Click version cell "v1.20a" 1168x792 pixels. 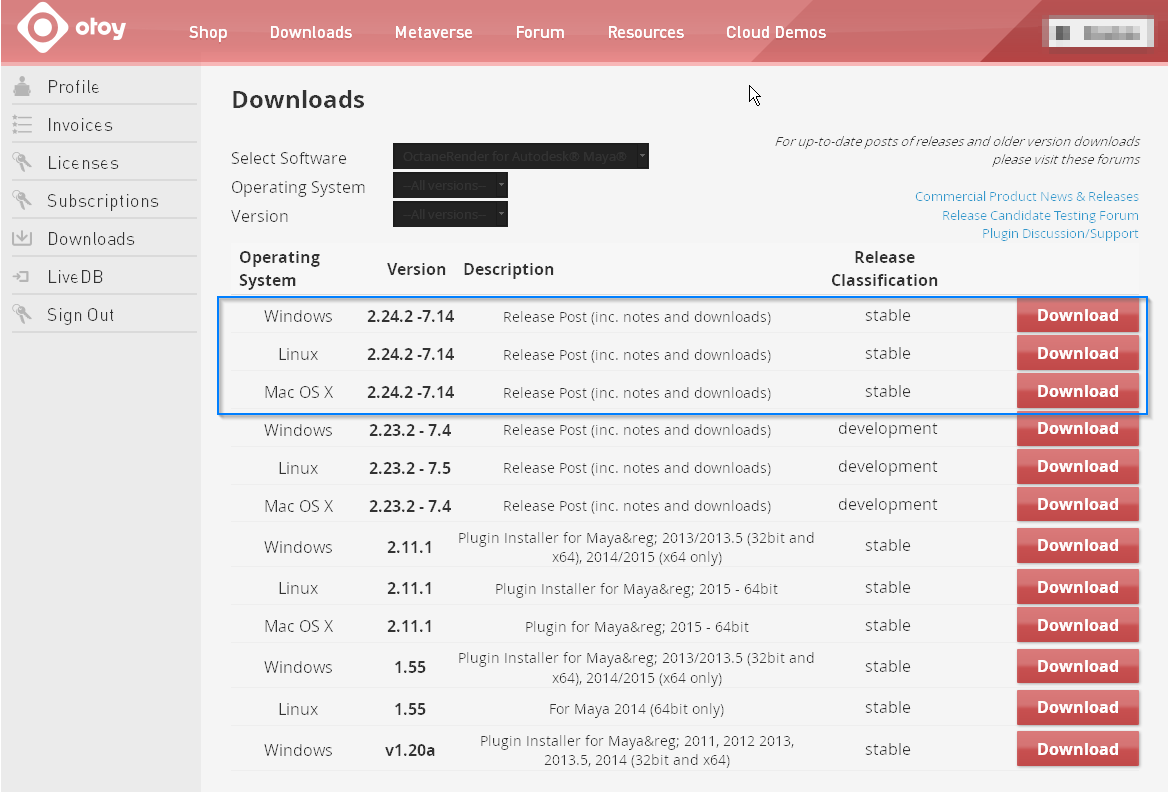410,750
